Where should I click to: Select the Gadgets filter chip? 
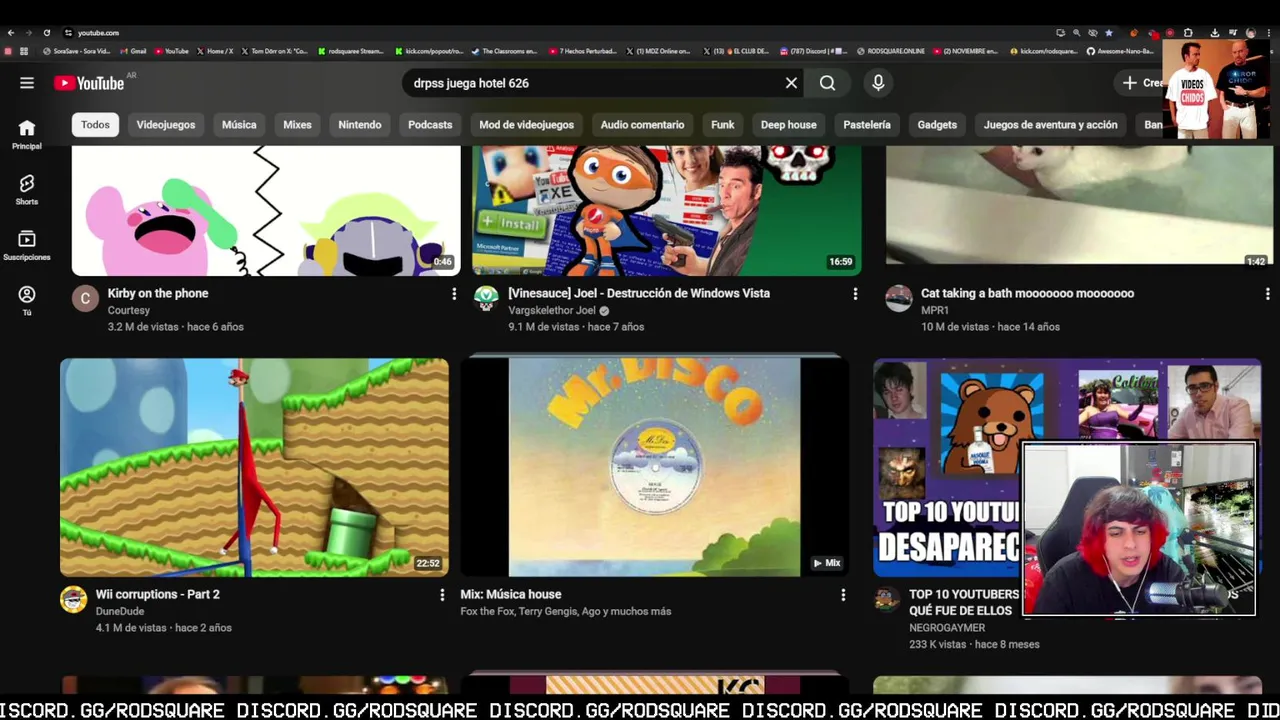tap(937, 125)
